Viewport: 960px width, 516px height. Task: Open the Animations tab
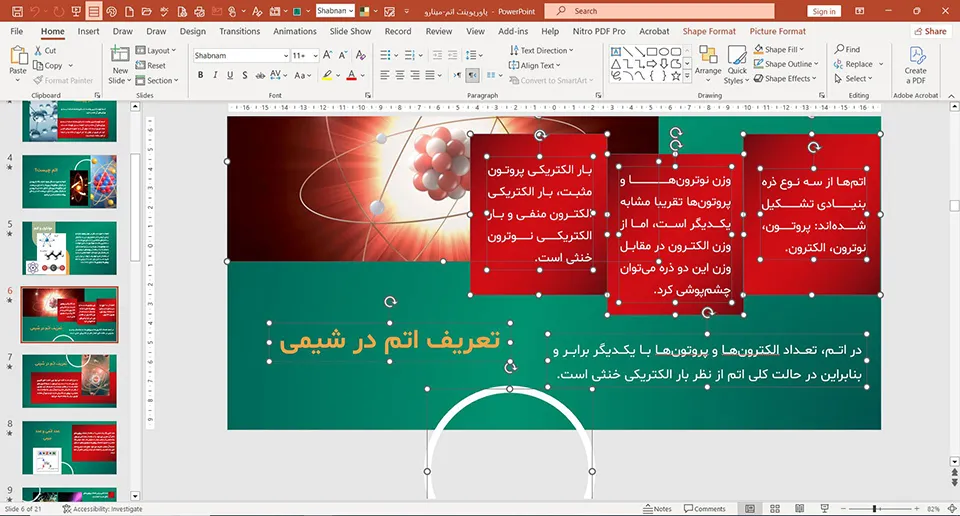coord(294,31)
